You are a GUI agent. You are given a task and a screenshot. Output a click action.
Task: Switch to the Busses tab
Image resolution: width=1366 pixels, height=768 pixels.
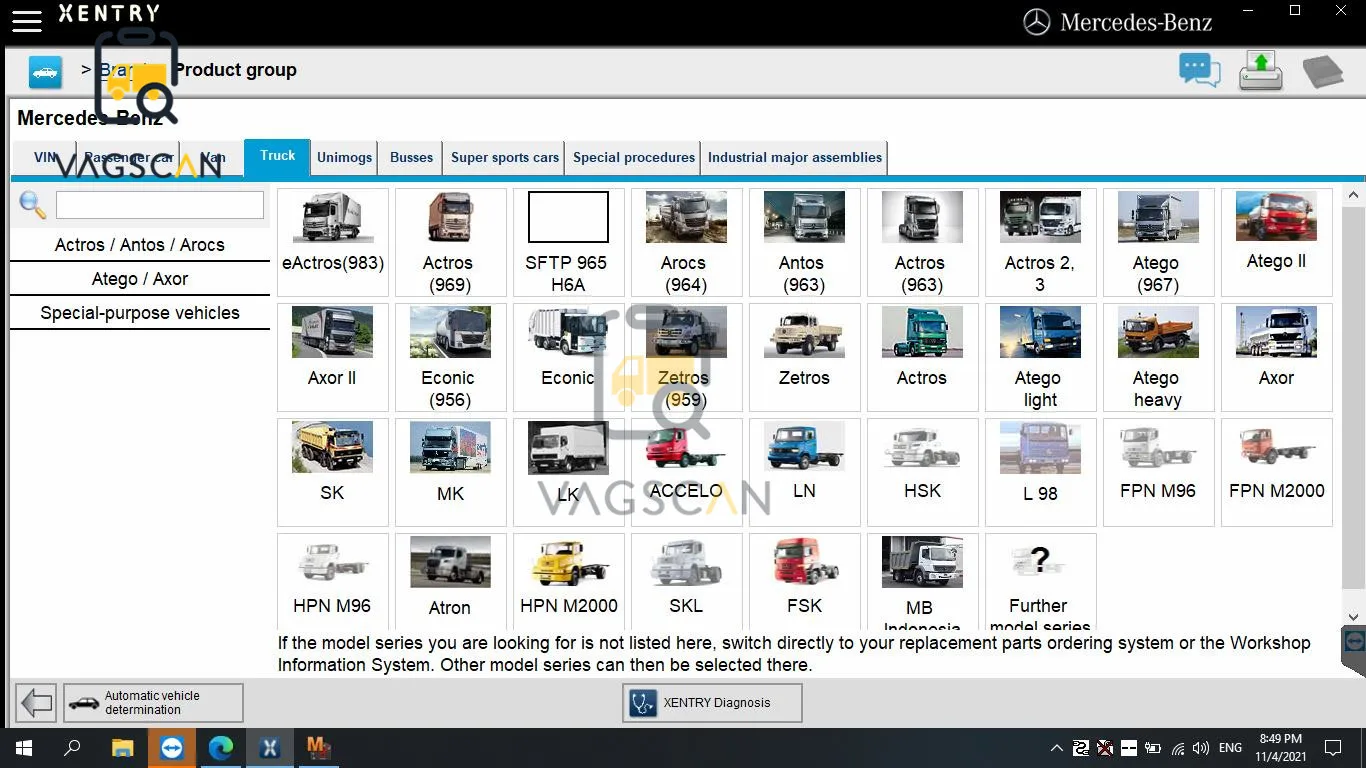pos(411,157)
